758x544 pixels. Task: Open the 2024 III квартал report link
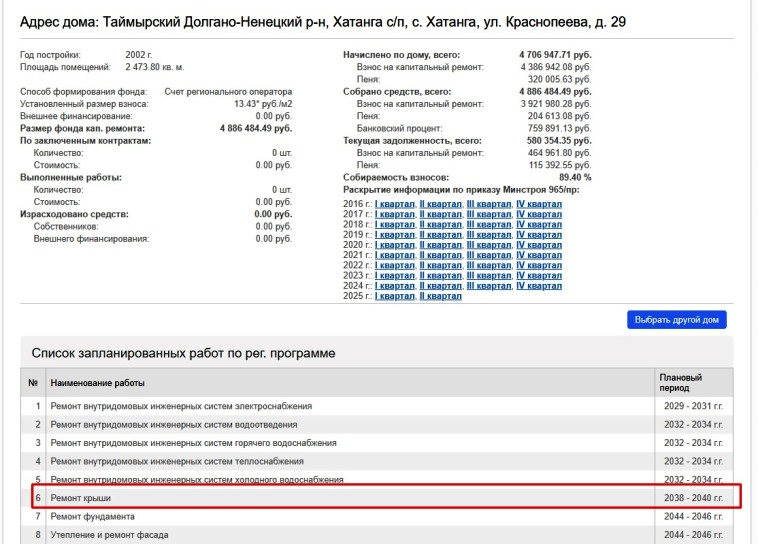(x=489, y=286)
